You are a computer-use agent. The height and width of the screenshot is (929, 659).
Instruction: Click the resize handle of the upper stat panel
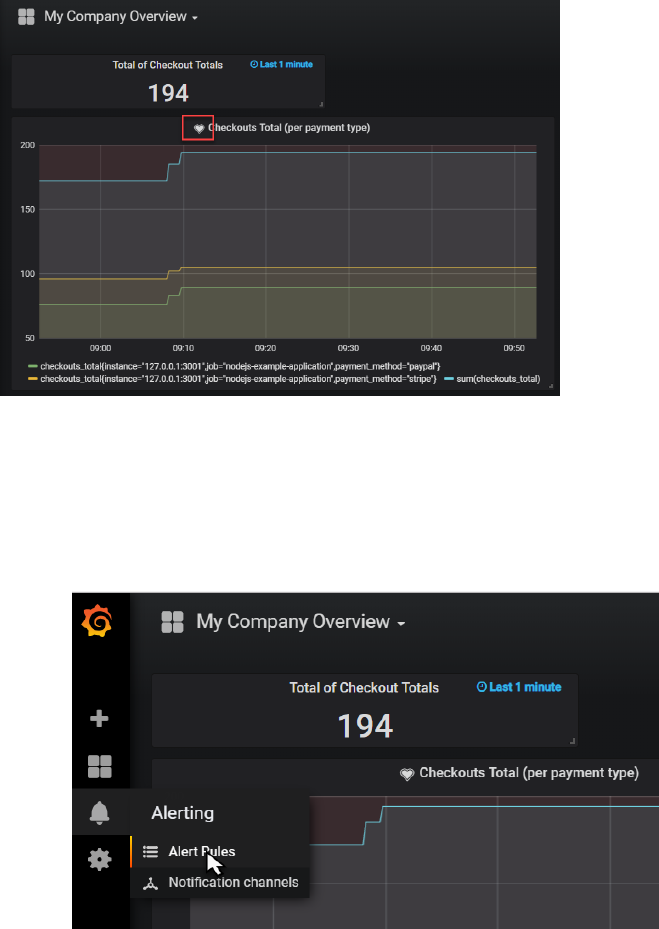coord(322,105)
